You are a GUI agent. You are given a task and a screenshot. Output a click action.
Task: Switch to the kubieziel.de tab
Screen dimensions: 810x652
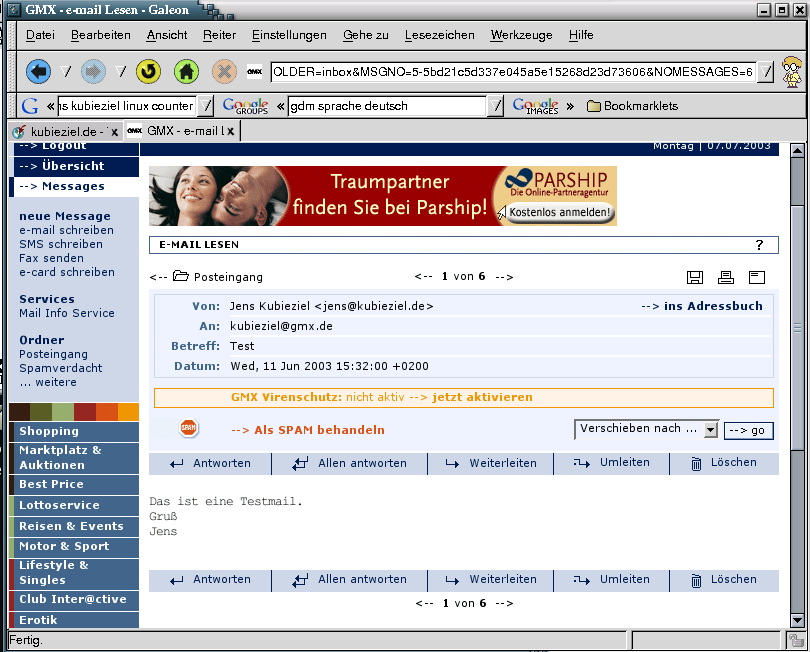point(65,131)
